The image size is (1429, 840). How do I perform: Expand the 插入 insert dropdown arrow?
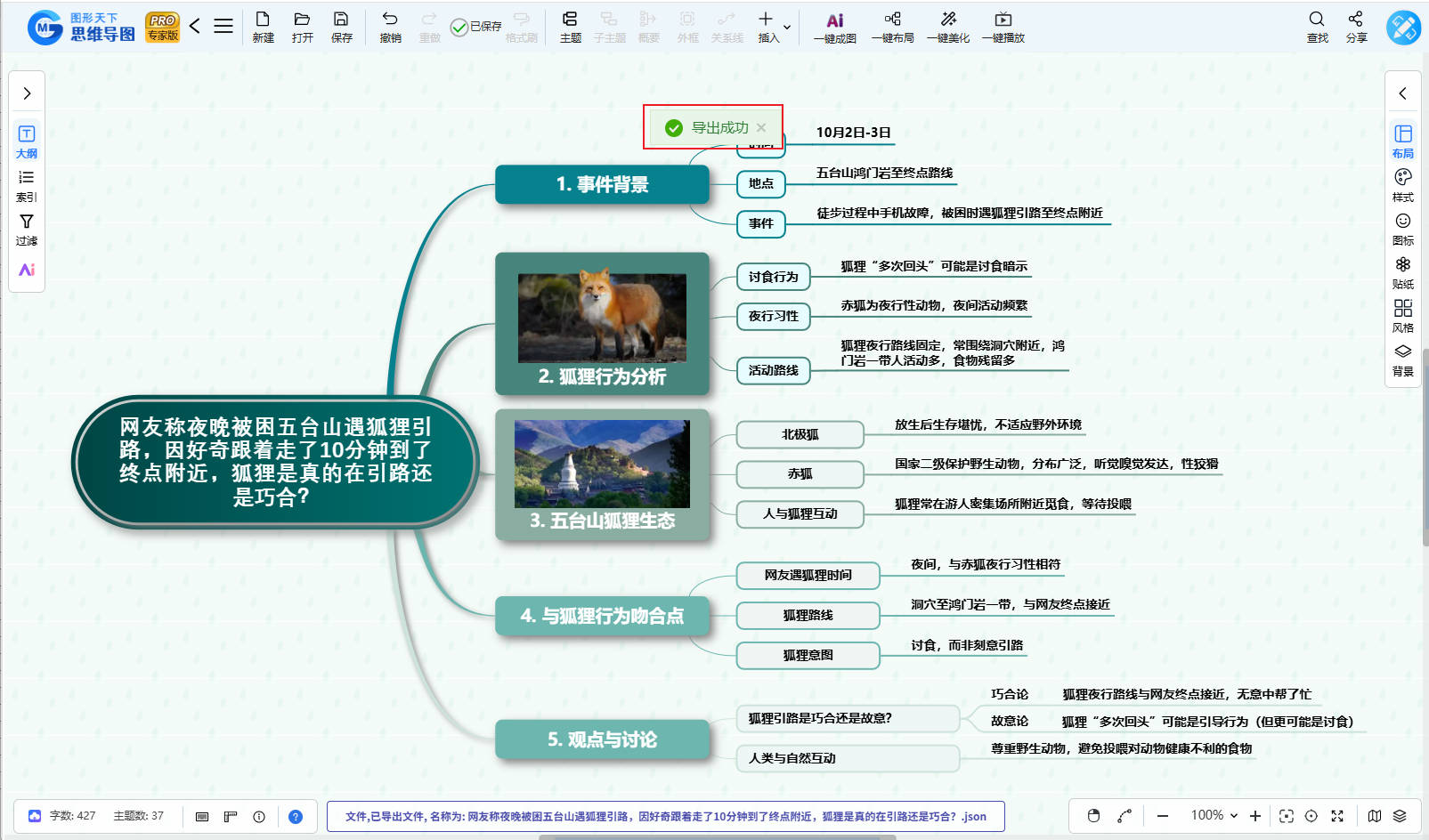(x=787, y=28)
